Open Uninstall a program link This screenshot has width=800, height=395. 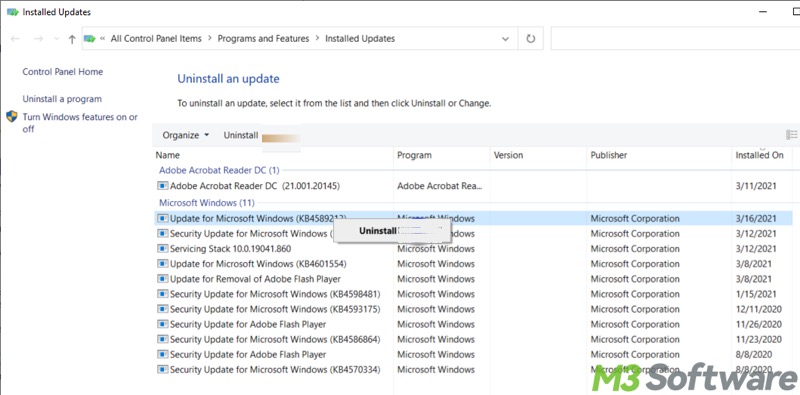pyautogui.click(x=62, y=99)
